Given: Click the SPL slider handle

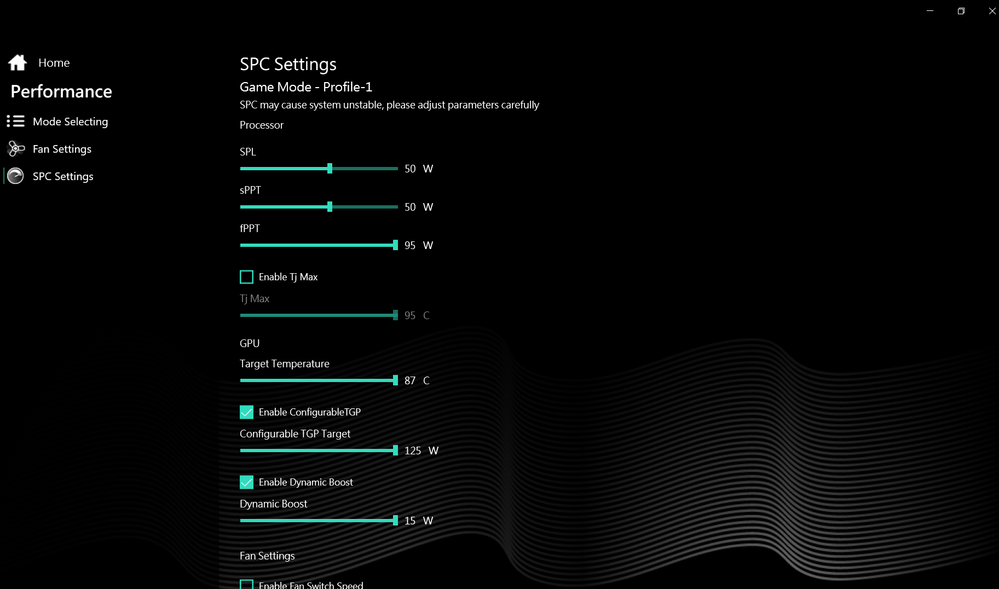Looking at the screenshot, I should 330,169.
